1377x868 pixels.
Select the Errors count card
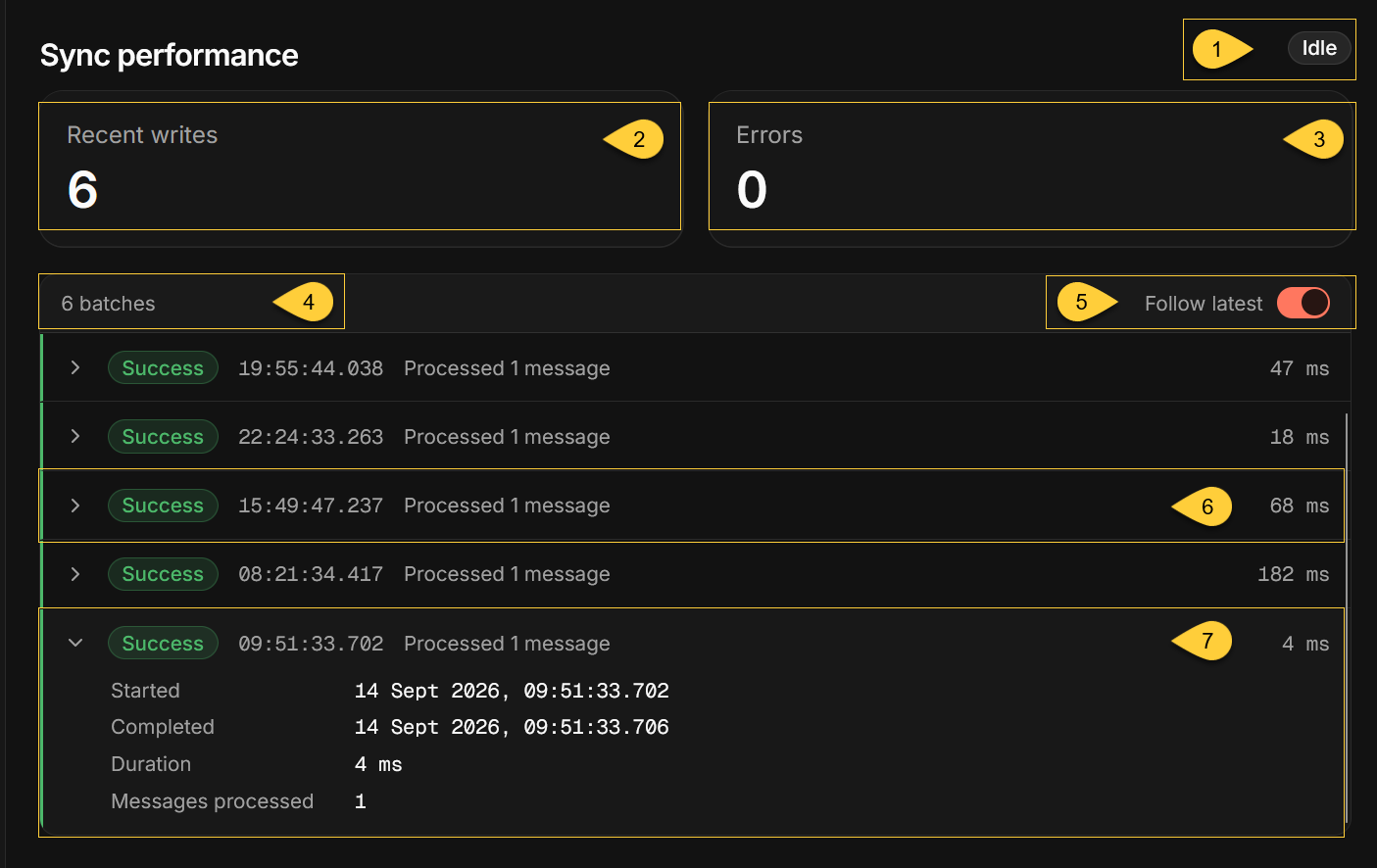click(x=1032, y=169)
